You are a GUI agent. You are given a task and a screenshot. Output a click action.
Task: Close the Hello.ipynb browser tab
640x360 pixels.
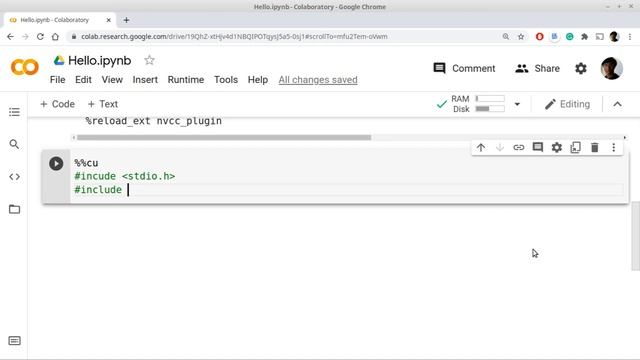coord(109,20)
